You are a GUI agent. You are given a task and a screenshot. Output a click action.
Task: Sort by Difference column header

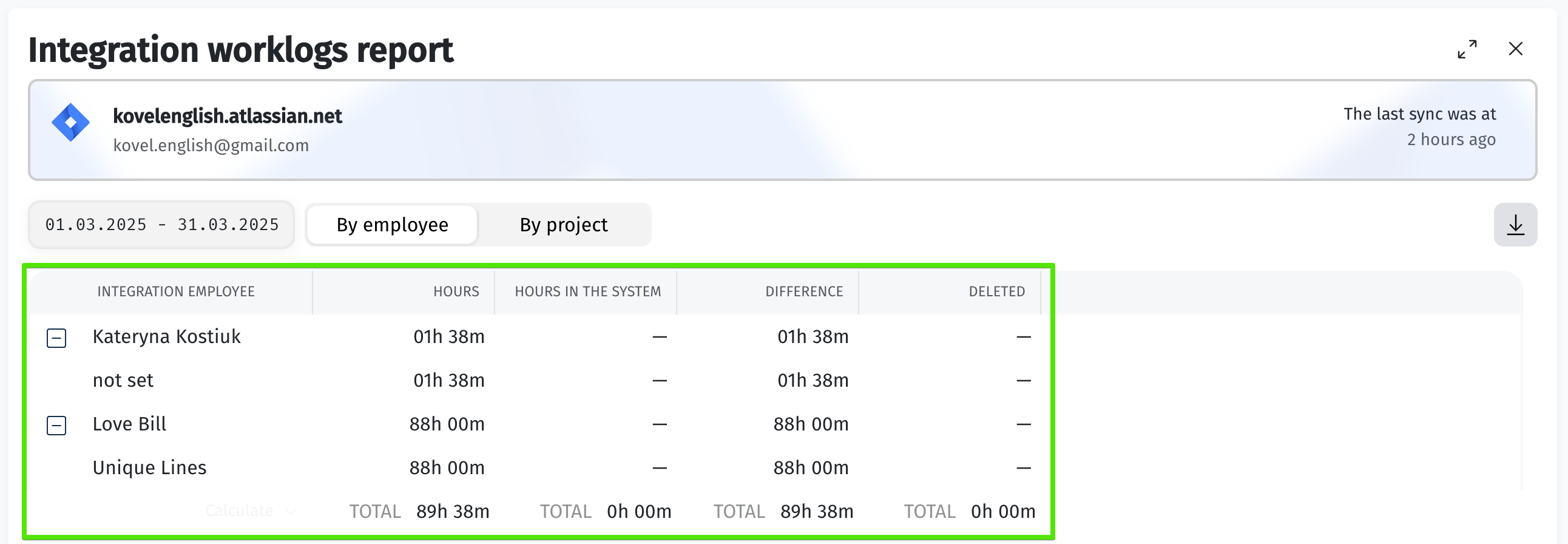pos(804,292)
